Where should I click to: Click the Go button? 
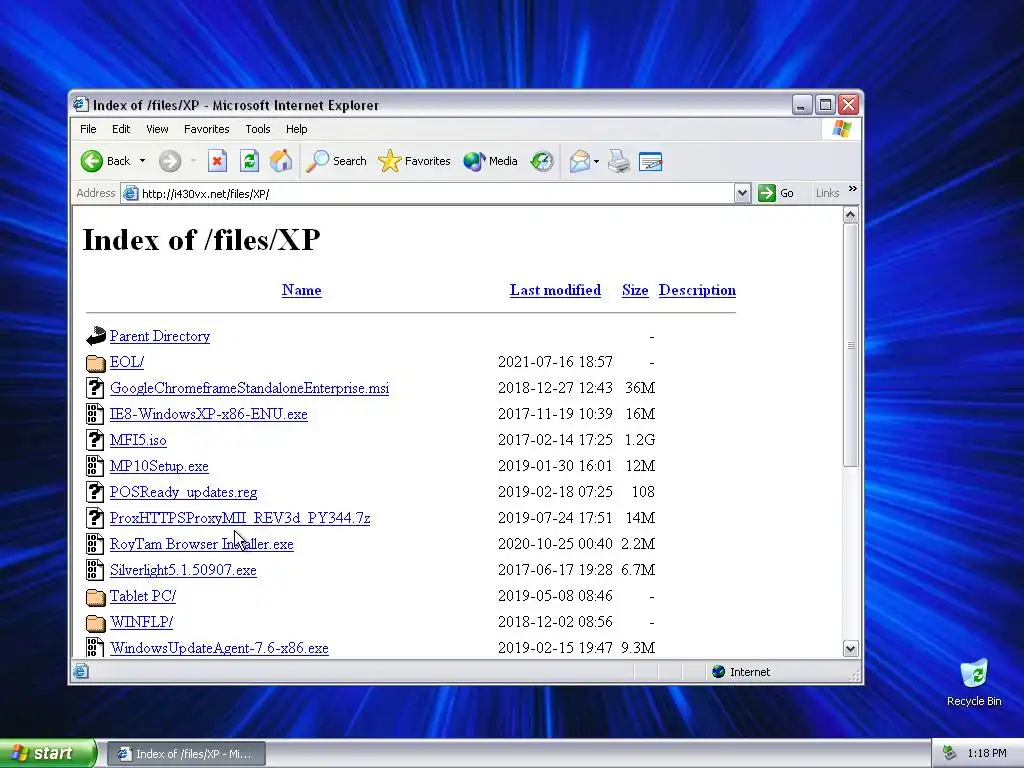776,193
